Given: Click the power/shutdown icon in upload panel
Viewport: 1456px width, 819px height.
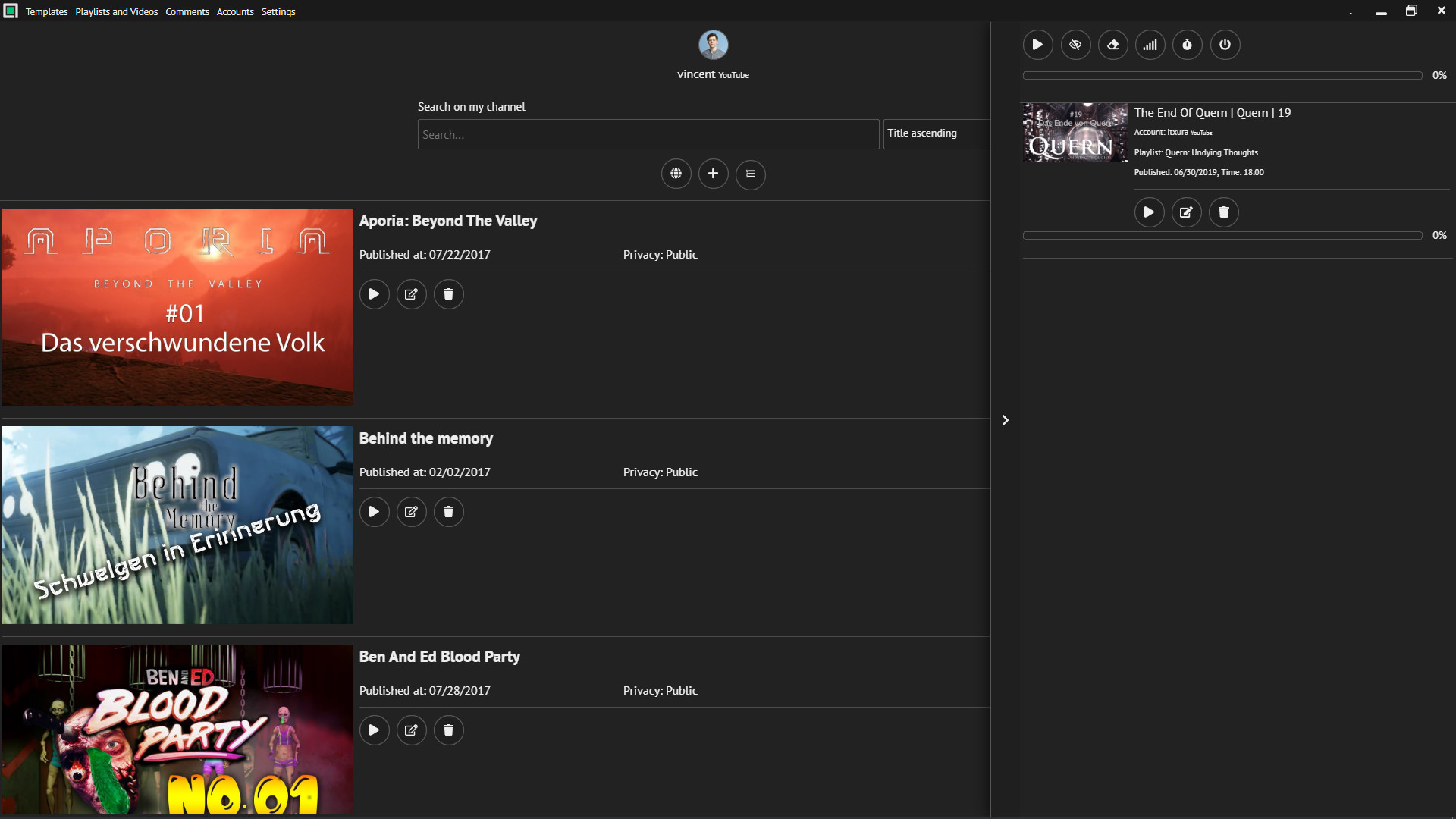Looking at the screenshot, I should click(1225, 45).
